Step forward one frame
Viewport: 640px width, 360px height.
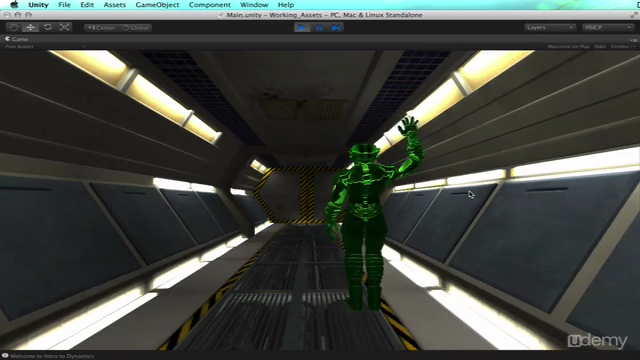click(336, 28)
